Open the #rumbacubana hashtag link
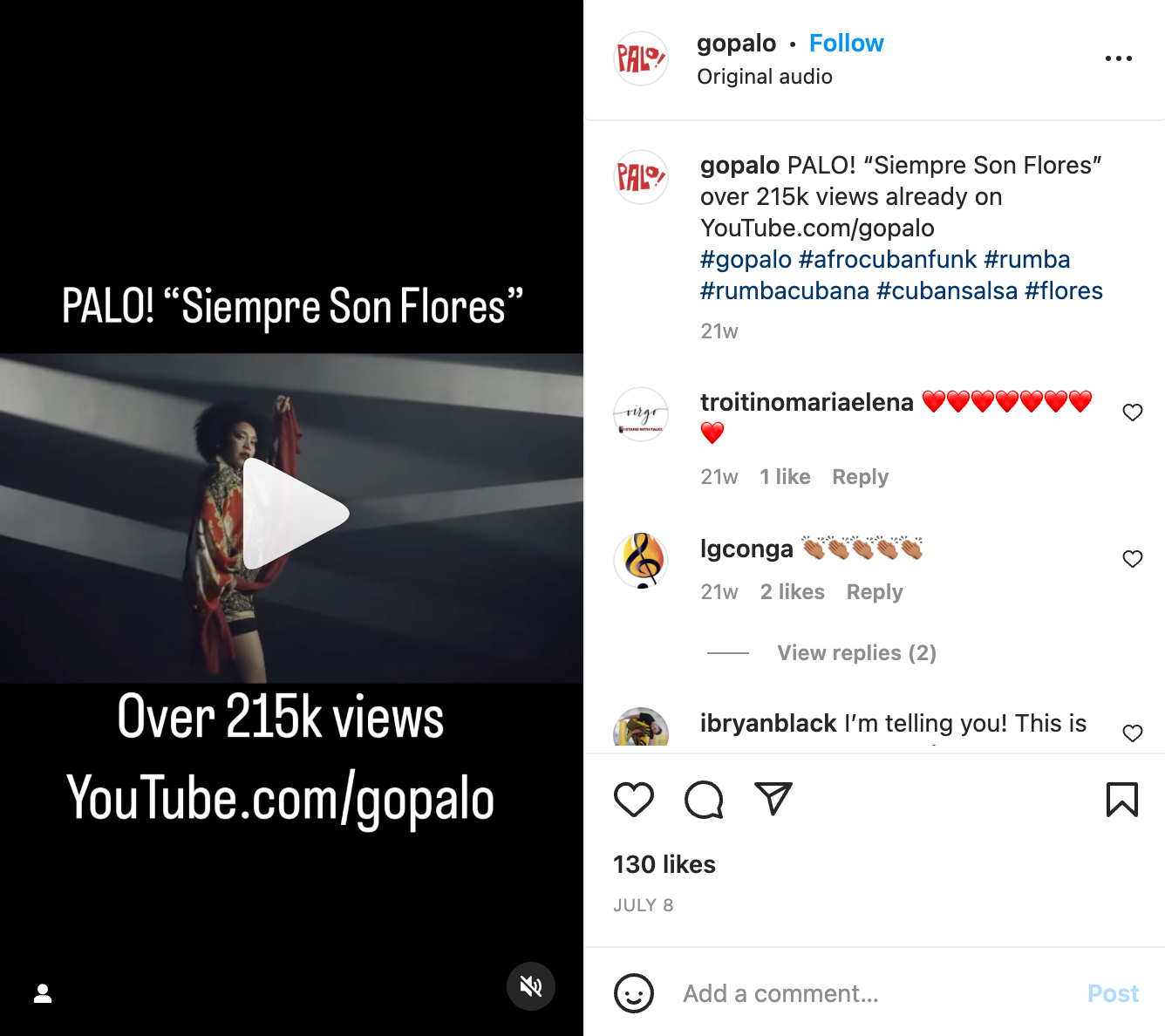This screenshot has width=1165, height=1036. click(x=785, y=290)
